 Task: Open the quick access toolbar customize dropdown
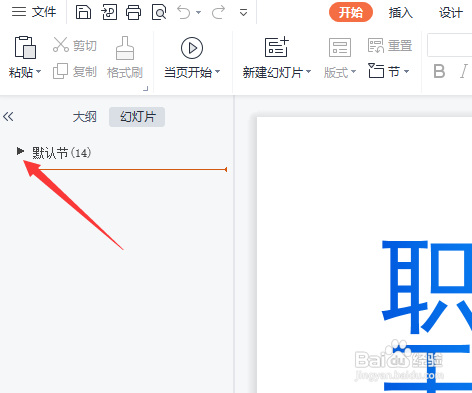pyautogui.click(x=244, y=13)
